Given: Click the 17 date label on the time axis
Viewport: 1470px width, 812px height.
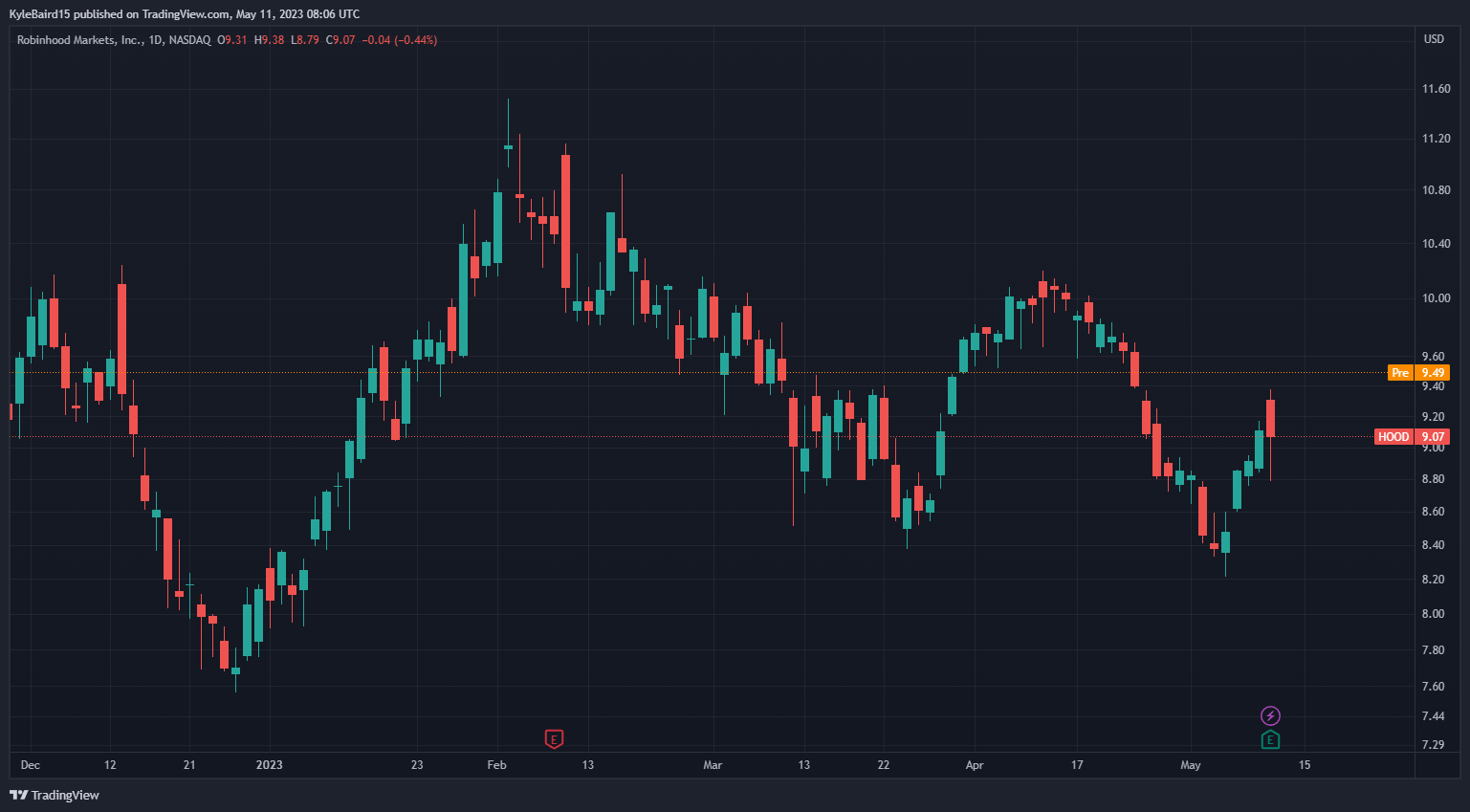Looking at the screenshot, I should pyautogui.click(x=1077, y=765).
